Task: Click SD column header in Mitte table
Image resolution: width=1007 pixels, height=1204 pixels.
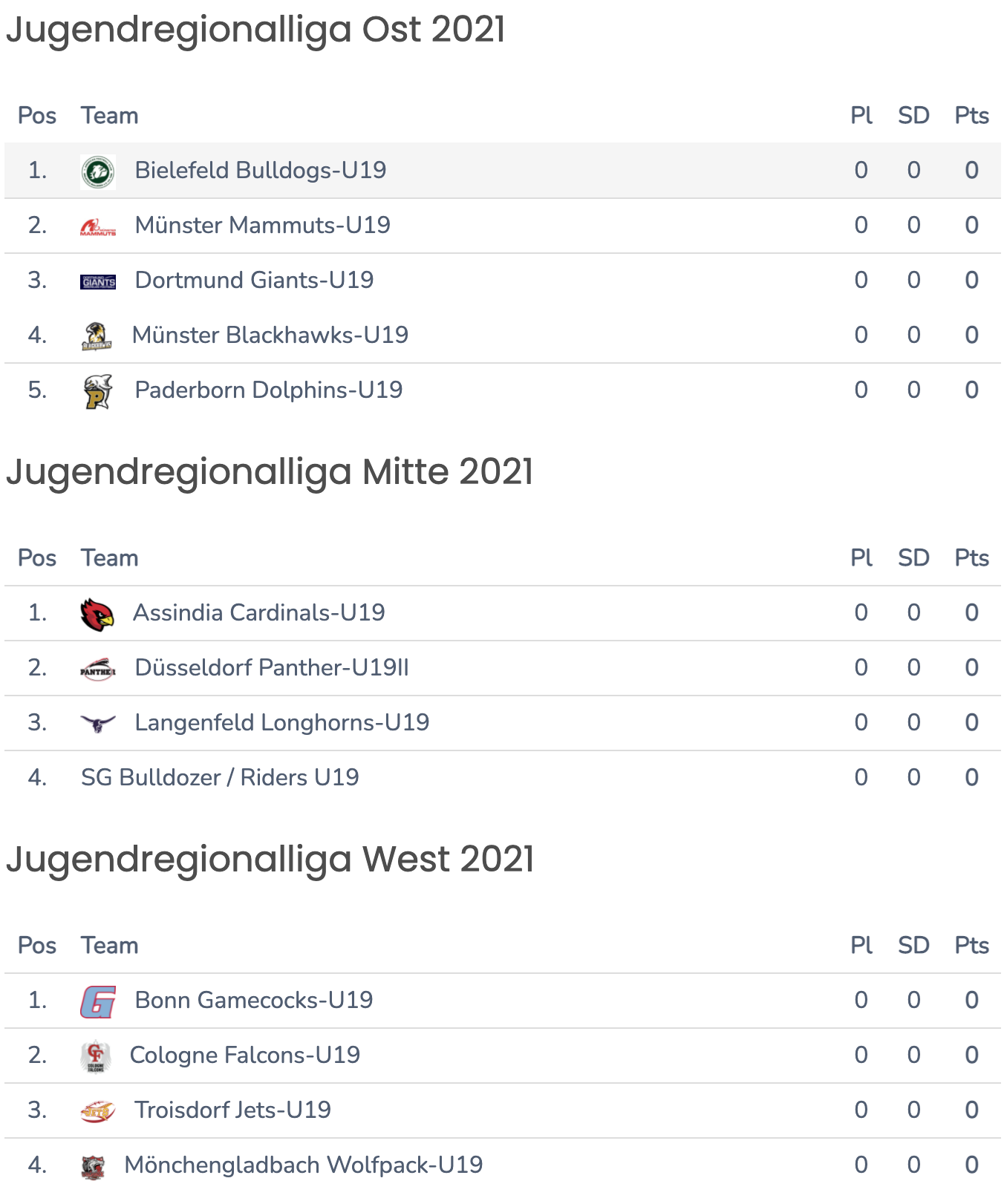Action: coord(913,558)
